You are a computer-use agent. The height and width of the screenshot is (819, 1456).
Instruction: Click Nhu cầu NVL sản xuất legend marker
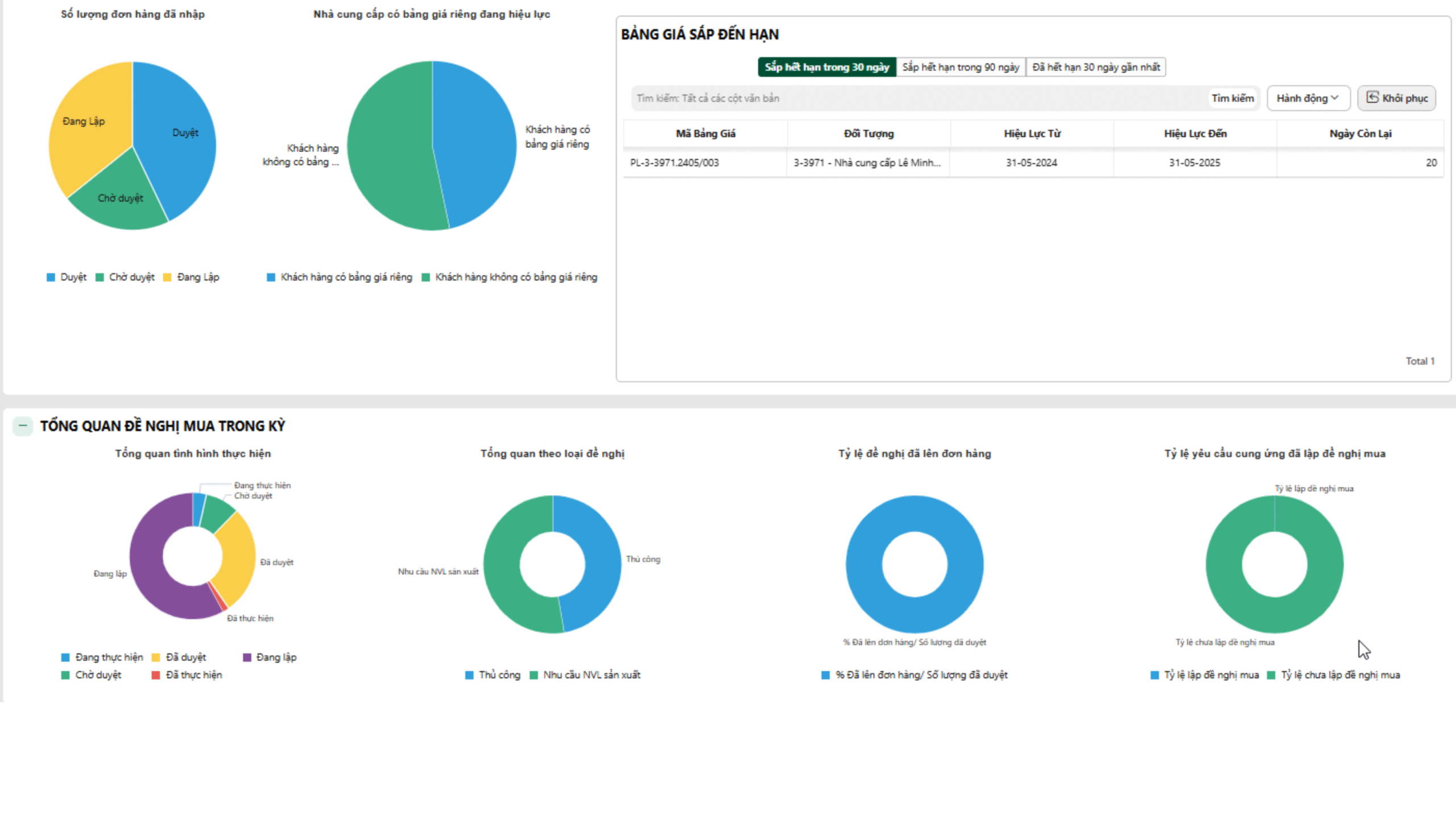tap(533, 675)
